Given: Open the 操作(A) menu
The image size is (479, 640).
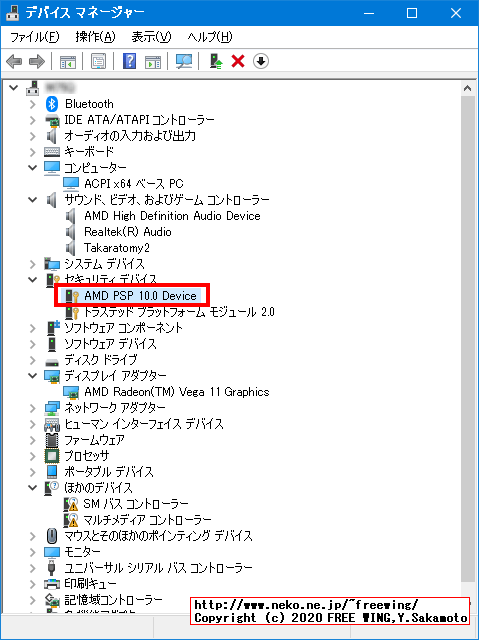Looking at the screenshot, I should tap(95, 37).
